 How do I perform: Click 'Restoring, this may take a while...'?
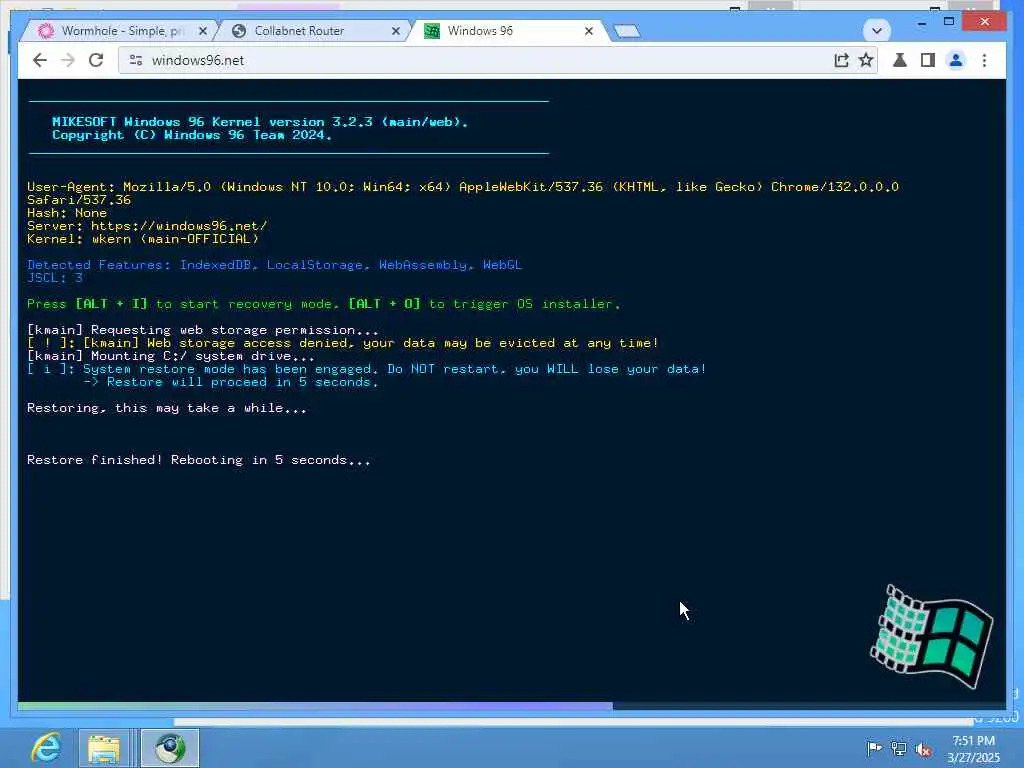coord(167,408)
